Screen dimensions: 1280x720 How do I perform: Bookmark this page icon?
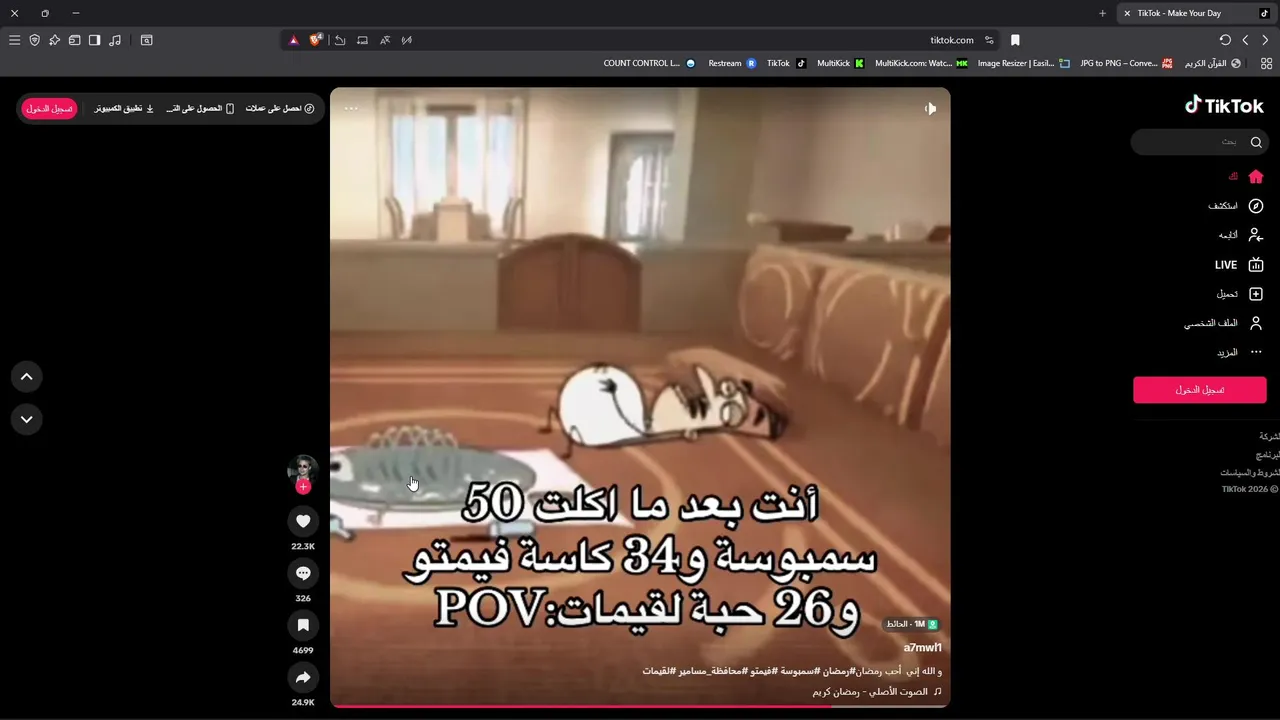(x=1015, y=40)
